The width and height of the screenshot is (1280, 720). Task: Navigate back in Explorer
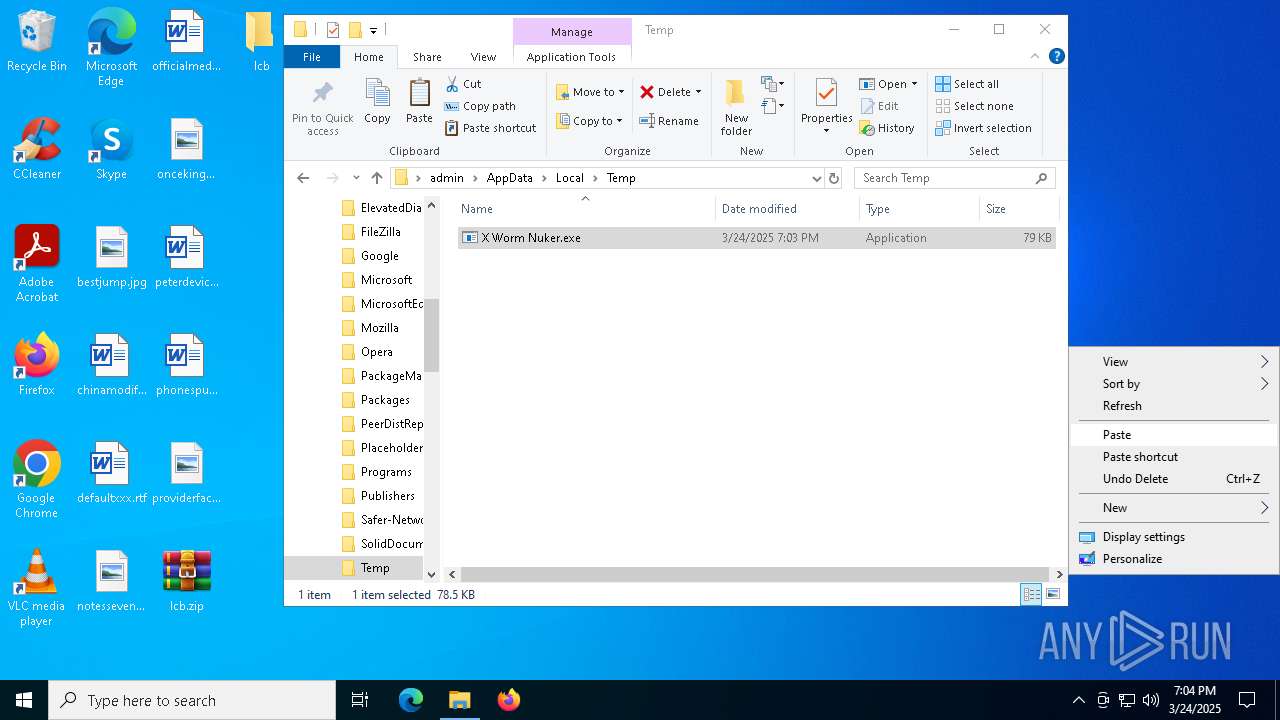click(304, 178)
